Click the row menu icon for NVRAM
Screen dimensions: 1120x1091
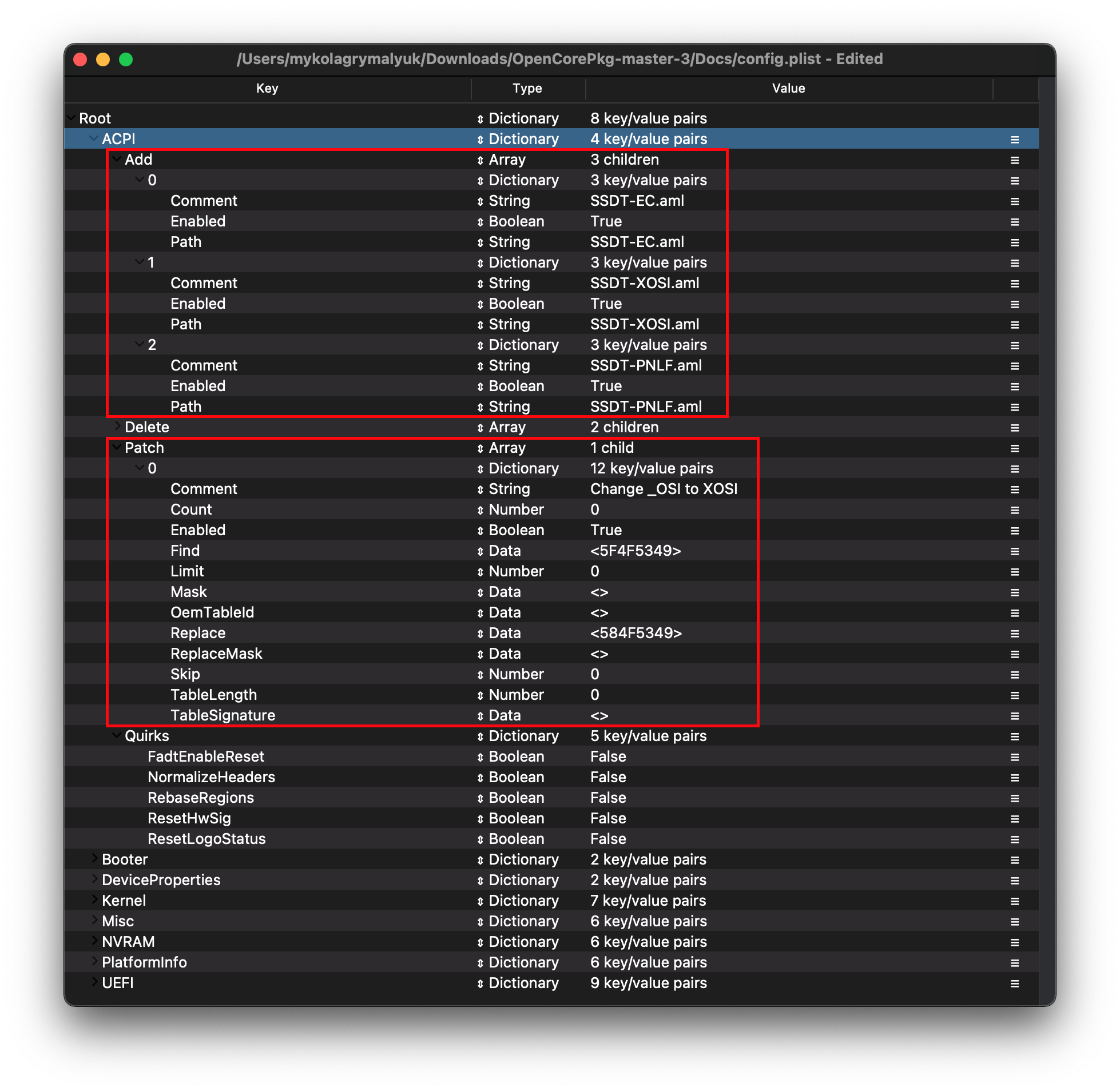click(x=1014, y=942)
